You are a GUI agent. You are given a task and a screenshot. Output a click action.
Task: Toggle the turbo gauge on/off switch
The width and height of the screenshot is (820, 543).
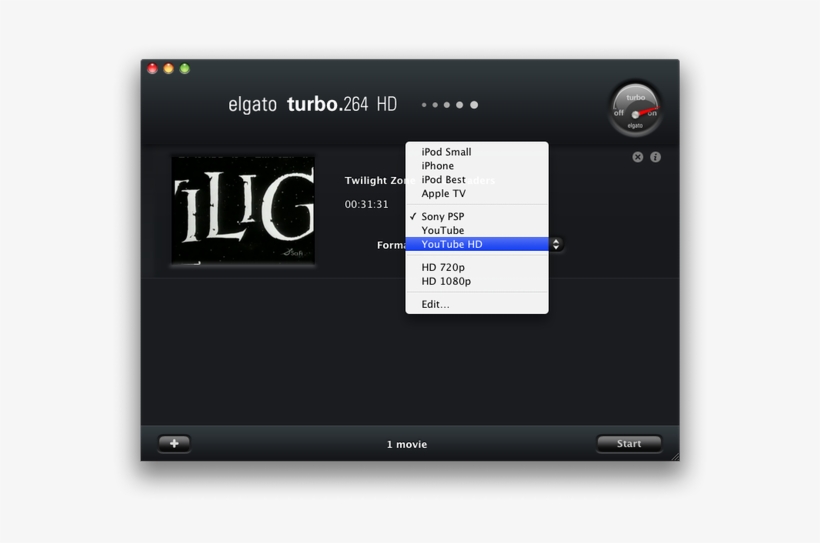tap(636, 114)
